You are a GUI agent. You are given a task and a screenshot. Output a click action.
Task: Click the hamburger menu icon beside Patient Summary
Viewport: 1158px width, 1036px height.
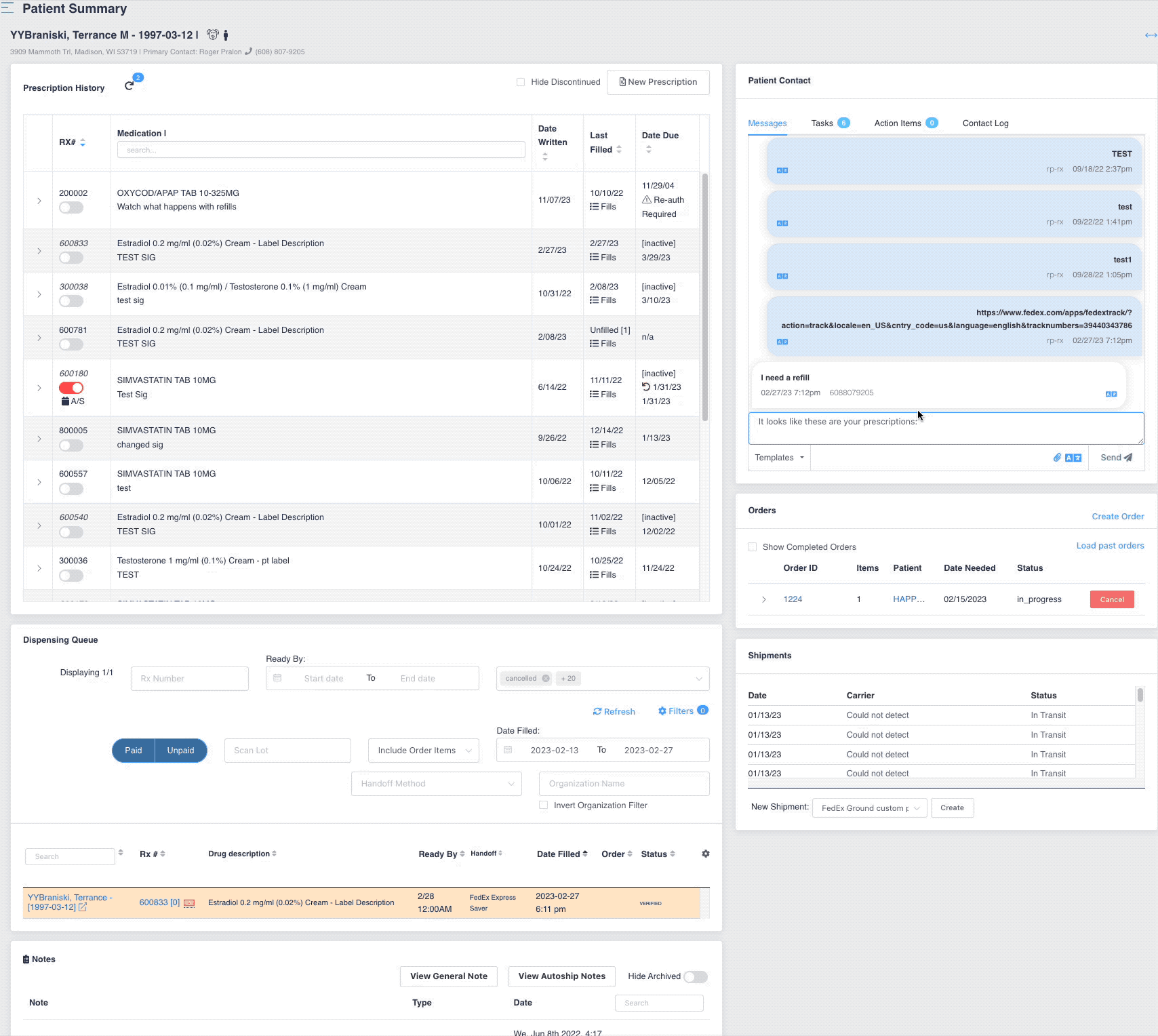tap(7, 8)
